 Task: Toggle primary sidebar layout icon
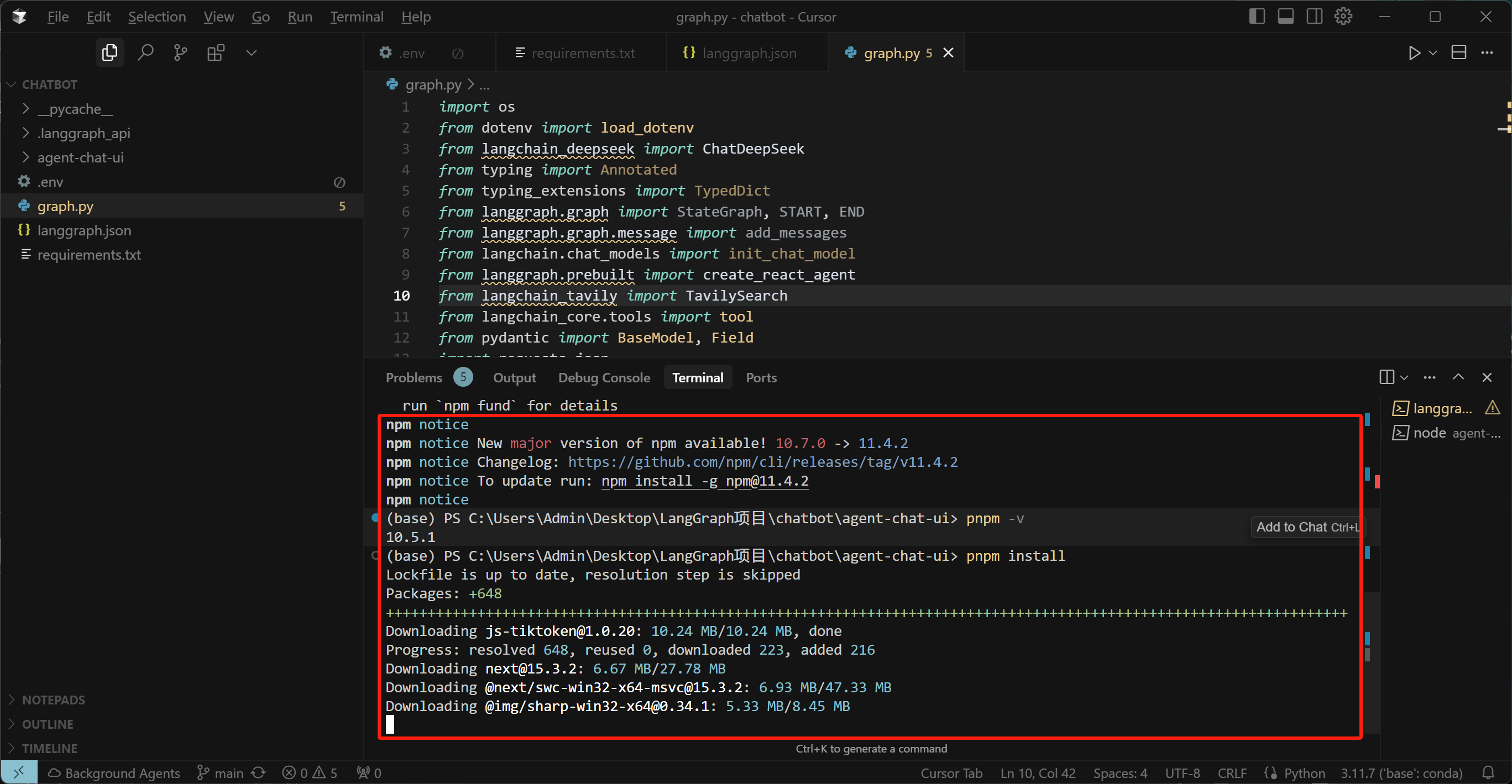pos(1257,17)
